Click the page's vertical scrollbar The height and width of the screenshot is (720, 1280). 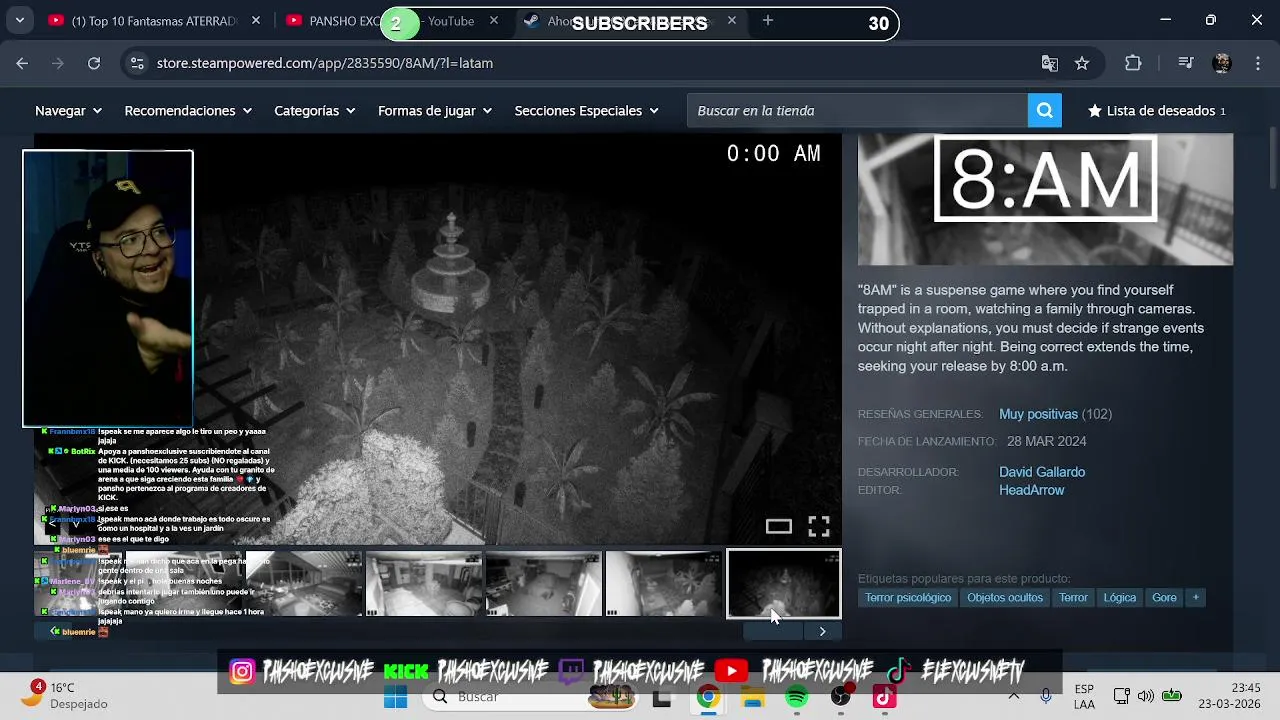point(1272,160)
